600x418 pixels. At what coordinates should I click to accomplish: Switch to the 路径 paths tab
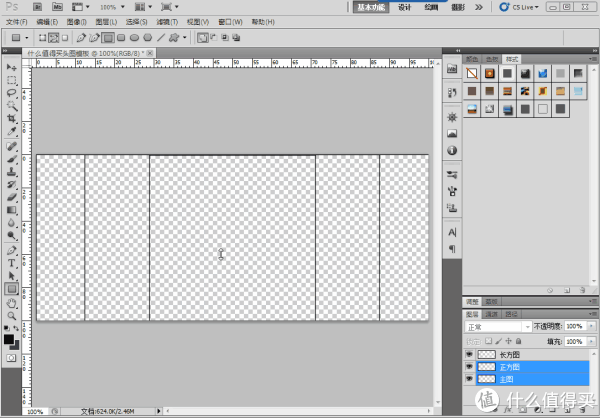tap(511, 314)
